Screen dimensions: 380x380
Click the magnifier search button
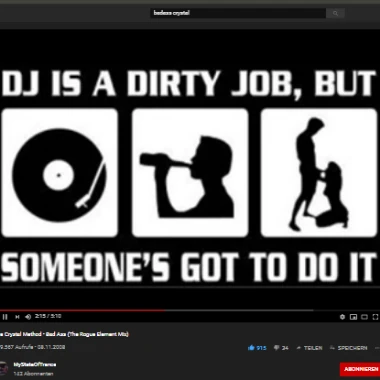coord(335,13)
